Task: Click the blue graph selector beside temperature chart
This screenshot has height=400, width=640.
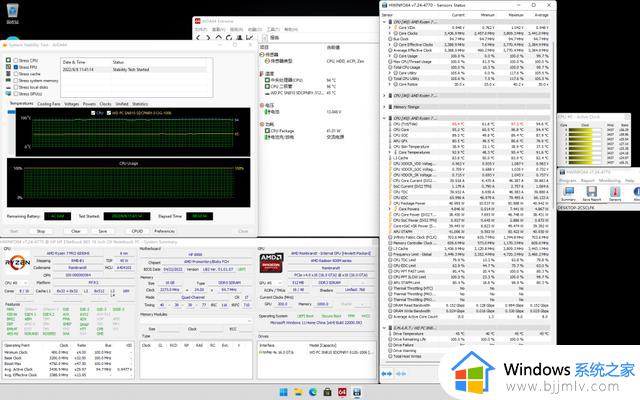Action: [x=11, y=113]
